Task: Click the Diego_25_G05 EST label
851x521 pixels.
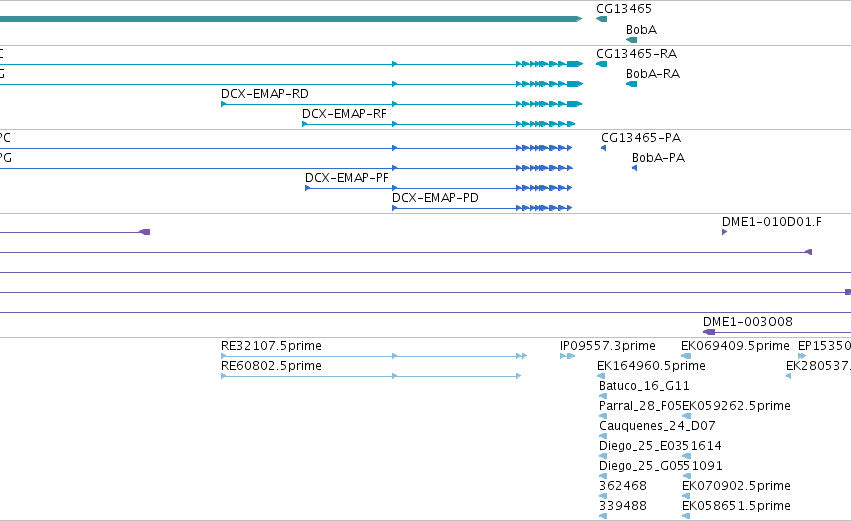Action: (640, 466)
